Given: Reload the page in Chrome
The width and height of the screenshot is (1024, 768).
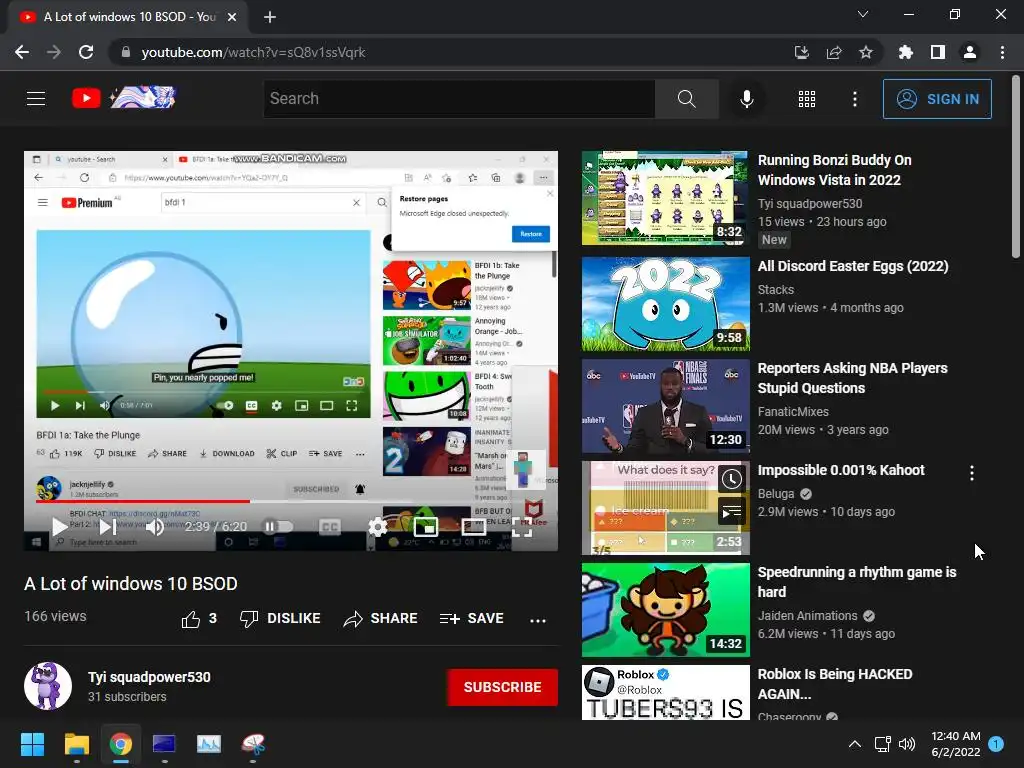Looking at the screenshot, I should (x=86, y=52).
